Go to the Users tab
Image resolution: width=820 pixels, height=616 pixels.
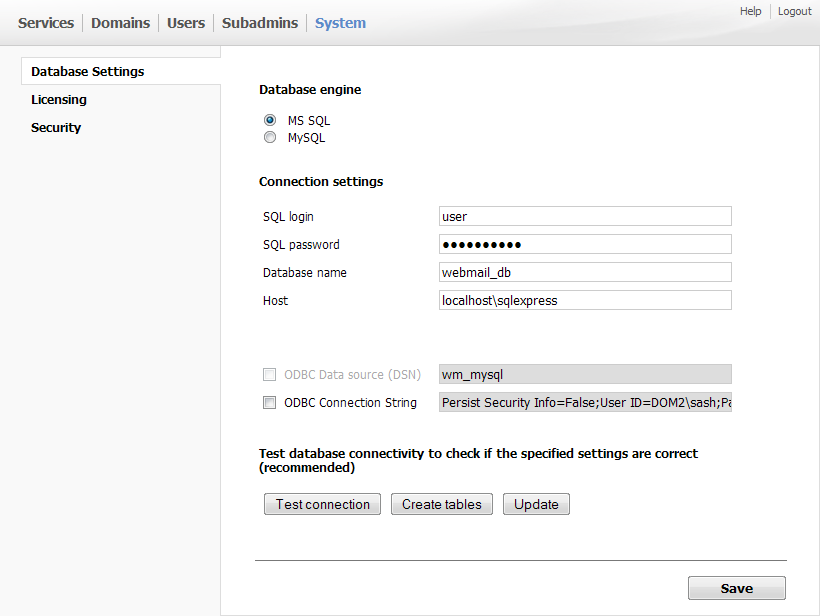pos(186,23)
